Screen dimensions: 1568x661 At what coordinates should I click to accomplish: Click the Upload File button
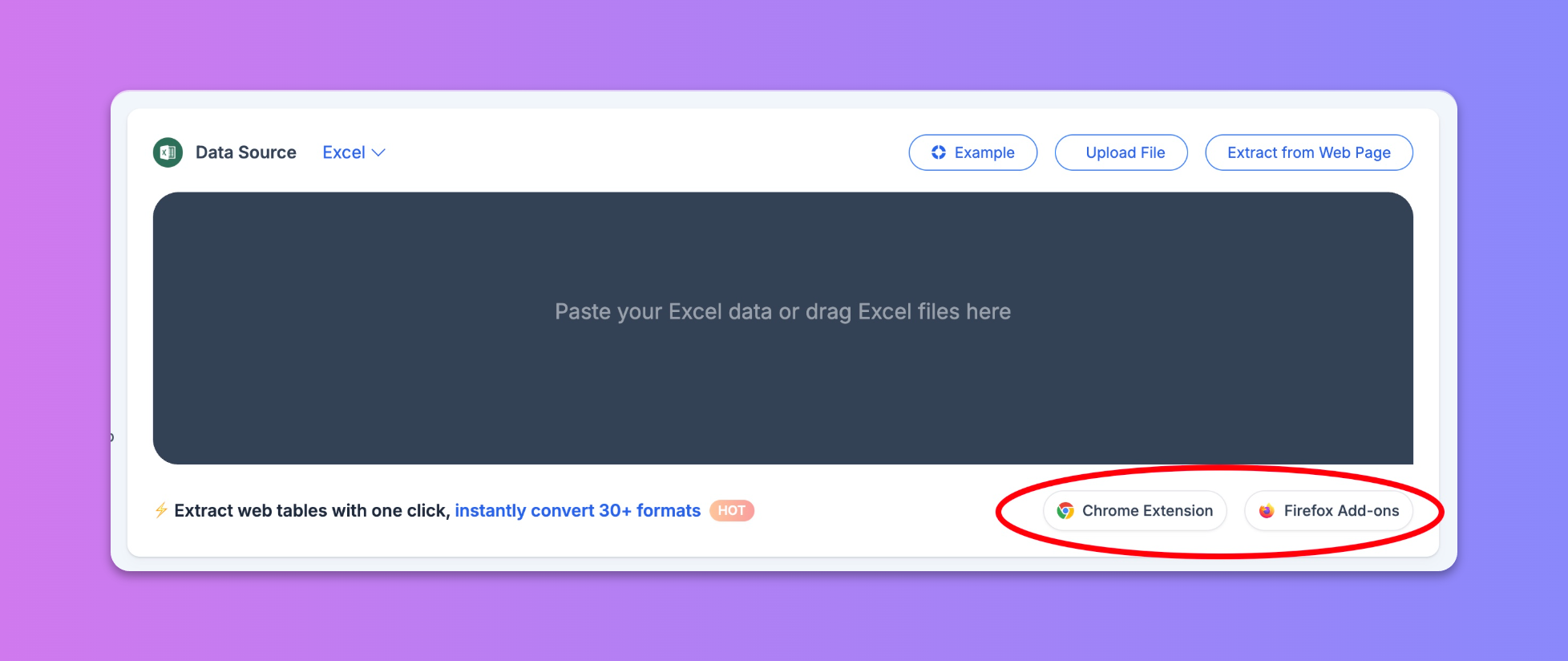1121,152
